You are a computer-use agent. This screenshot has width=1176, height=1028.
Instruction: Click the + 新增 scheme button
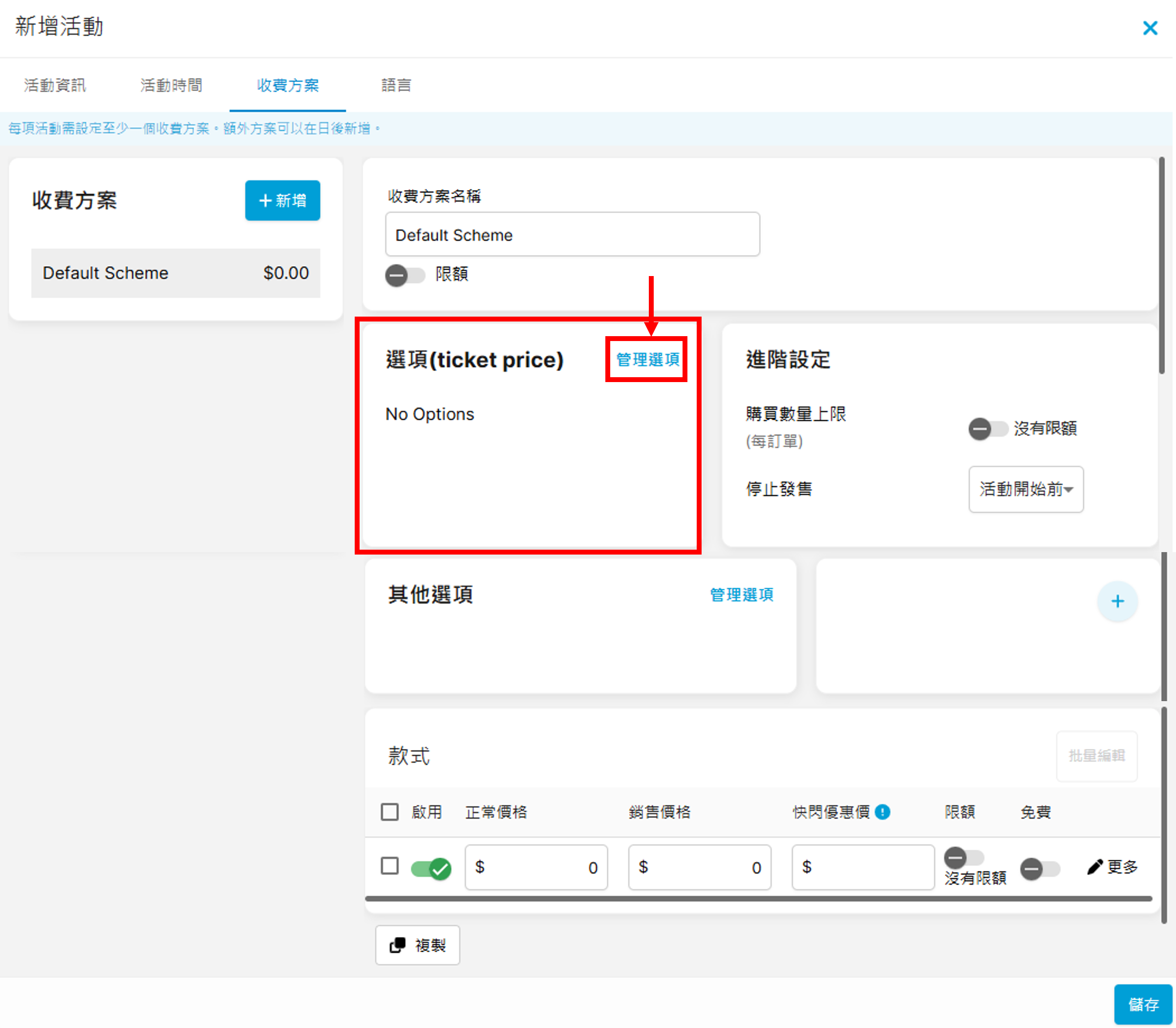[x=282, y=201]
